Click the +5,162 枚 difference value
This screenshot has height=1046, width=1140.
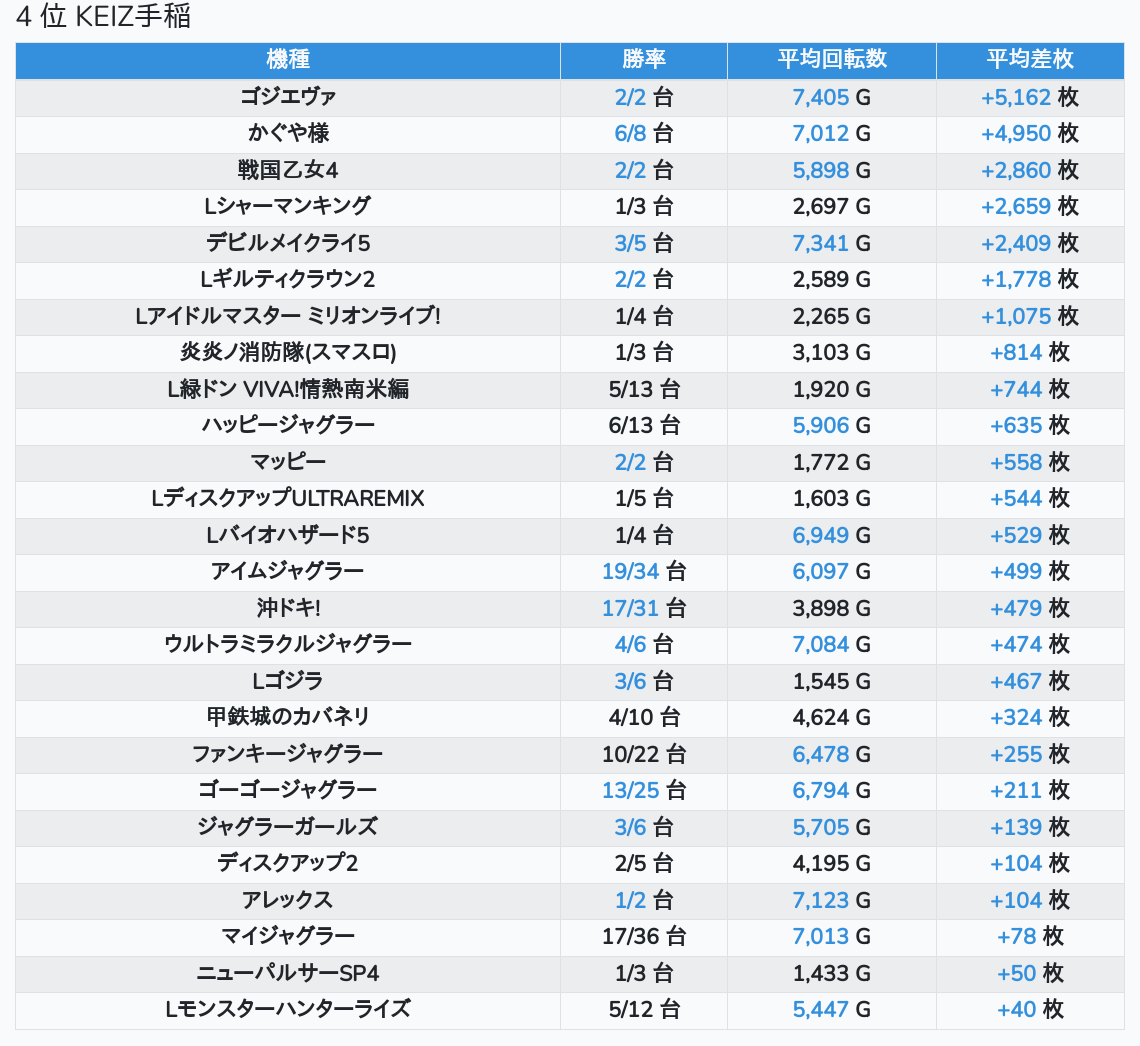[1030, 97]
